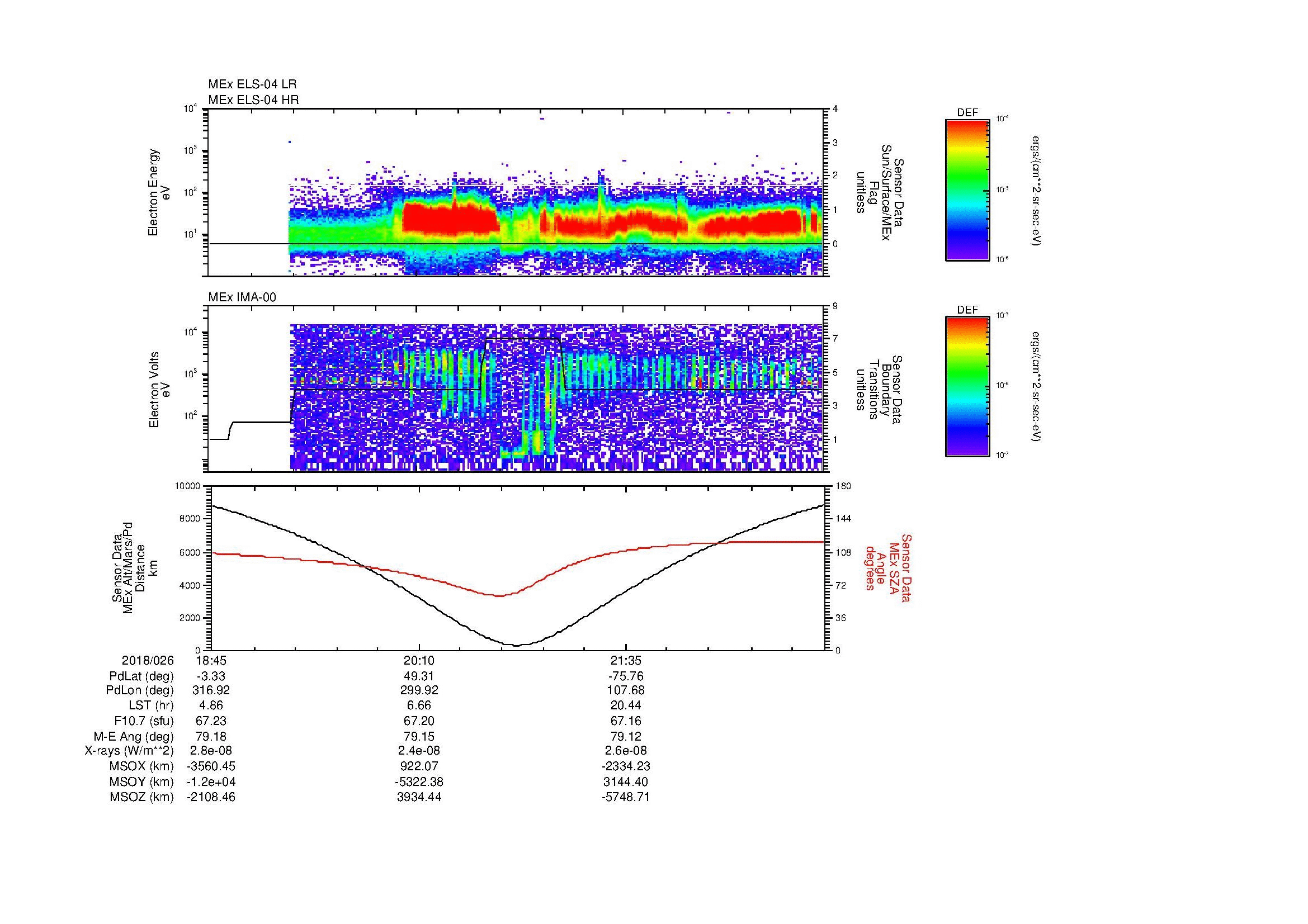Click the M-E Ang value 79.12
The width and height of the screenshot is (1308, 924).
tap(626, 737)
